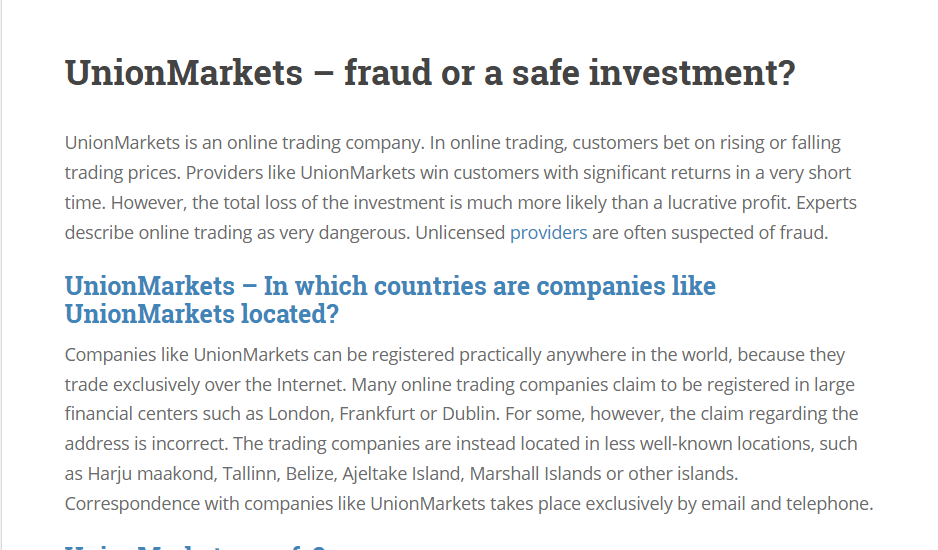Viewport: 938px width, 550px height.
Task: Click the "UnionMarkets – fraud or a safe investment?" title
Action: click(x=429, y=73)
